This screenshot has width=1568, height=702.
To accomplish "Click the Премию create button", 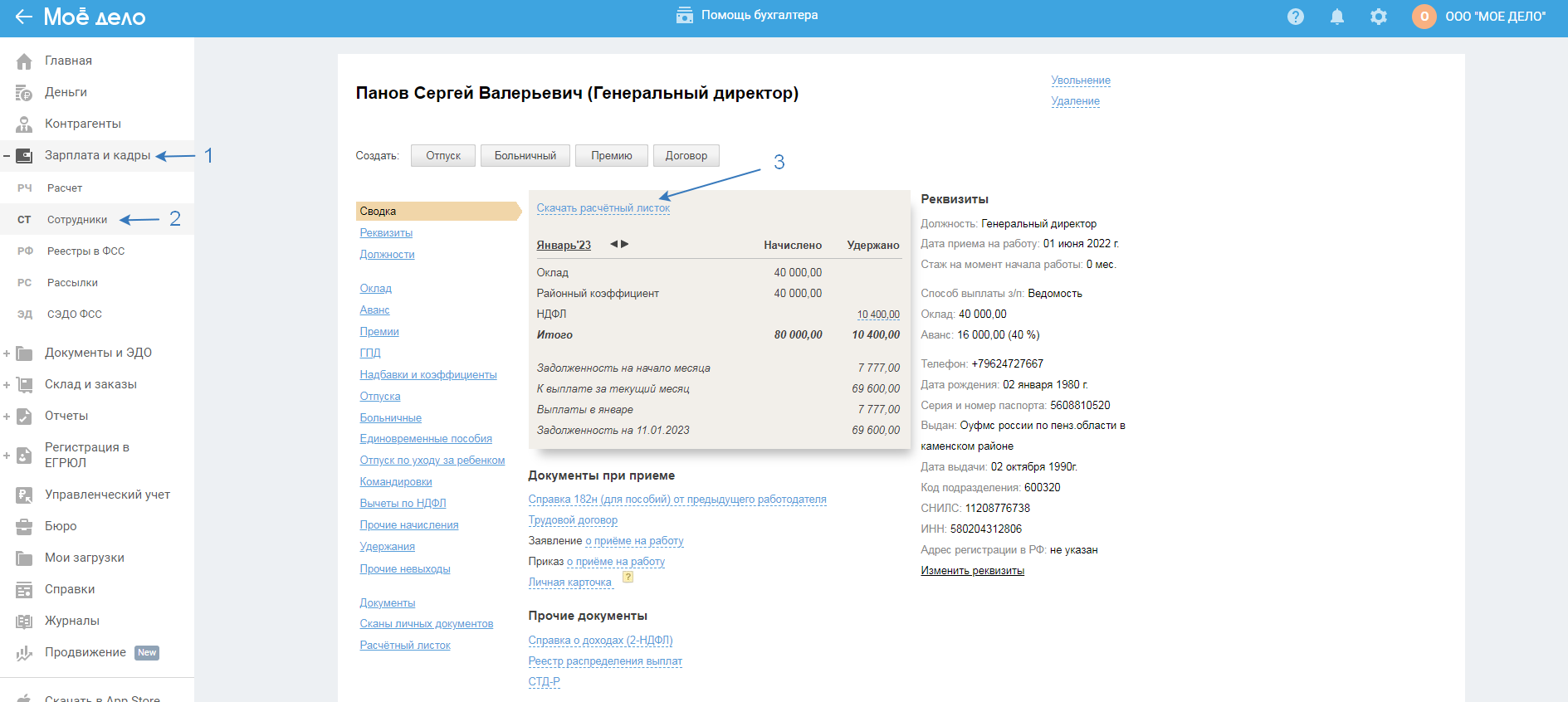I will pos(612,156).
